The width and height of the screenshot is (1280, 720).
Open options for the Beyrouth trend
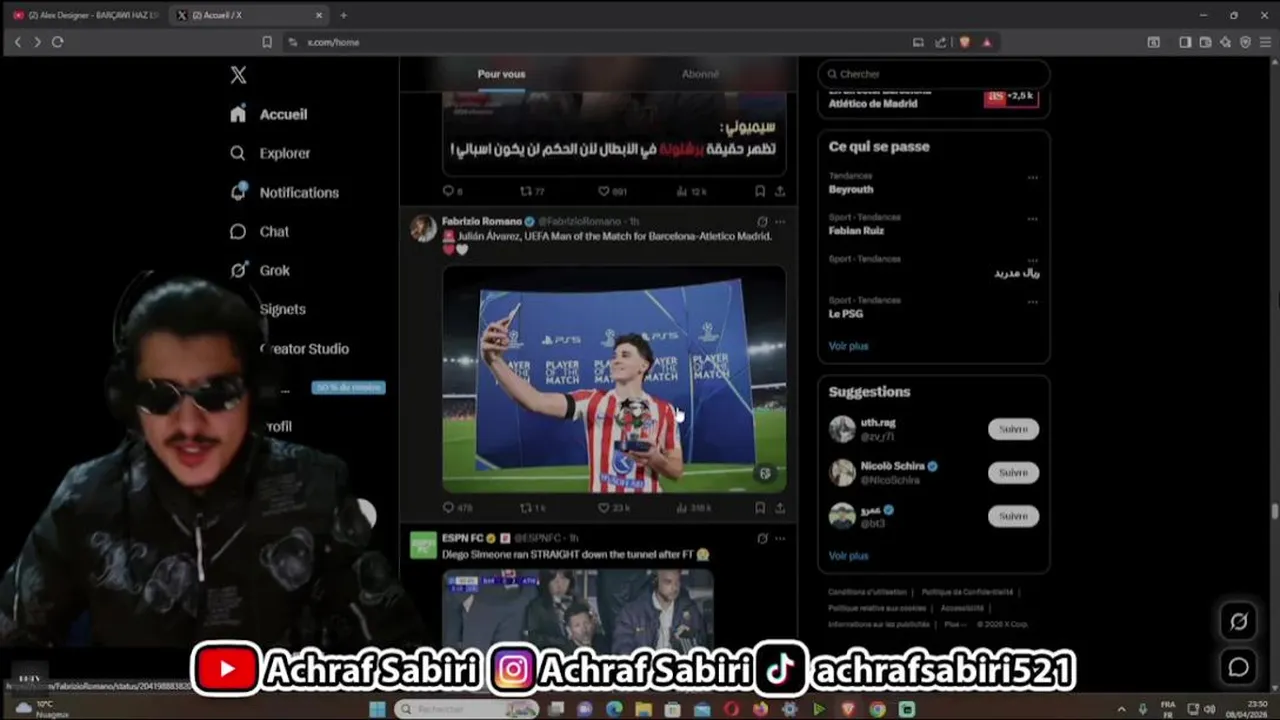tap(1032, 177)
